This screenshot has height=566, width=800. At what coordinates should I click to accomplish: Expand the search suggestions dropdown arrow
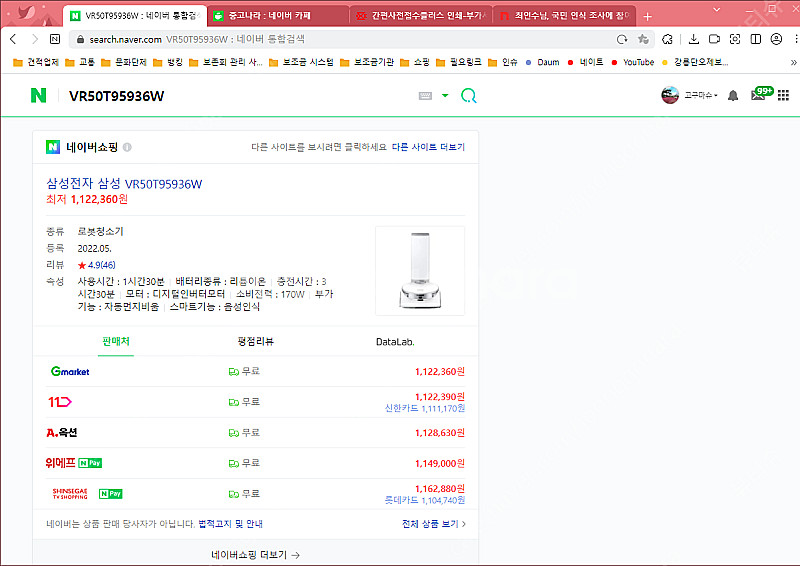pyautogui.click(x=445, y=95)
